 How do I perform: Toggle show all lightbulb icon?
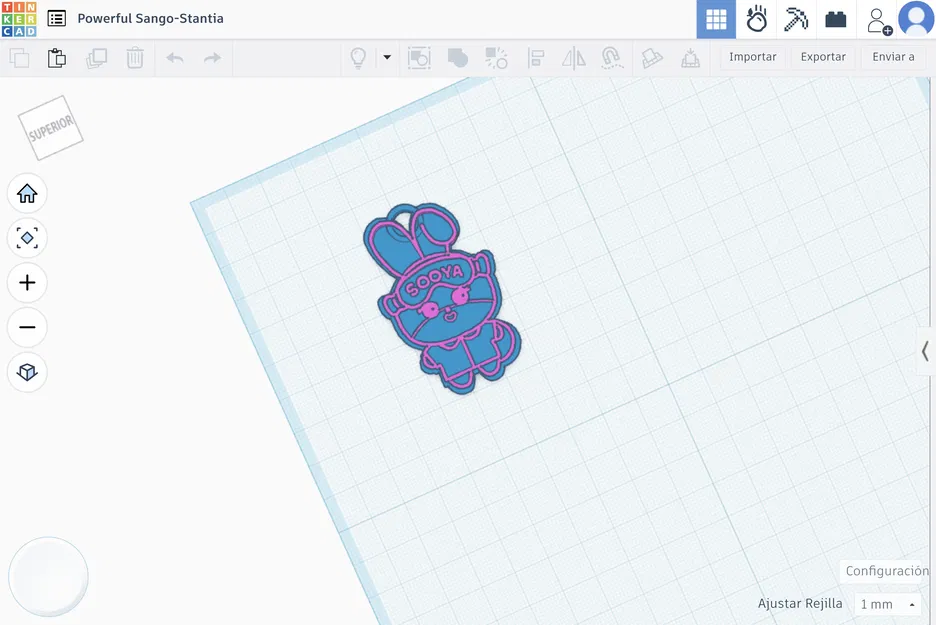pyautogui.click(x=358, y=58)
